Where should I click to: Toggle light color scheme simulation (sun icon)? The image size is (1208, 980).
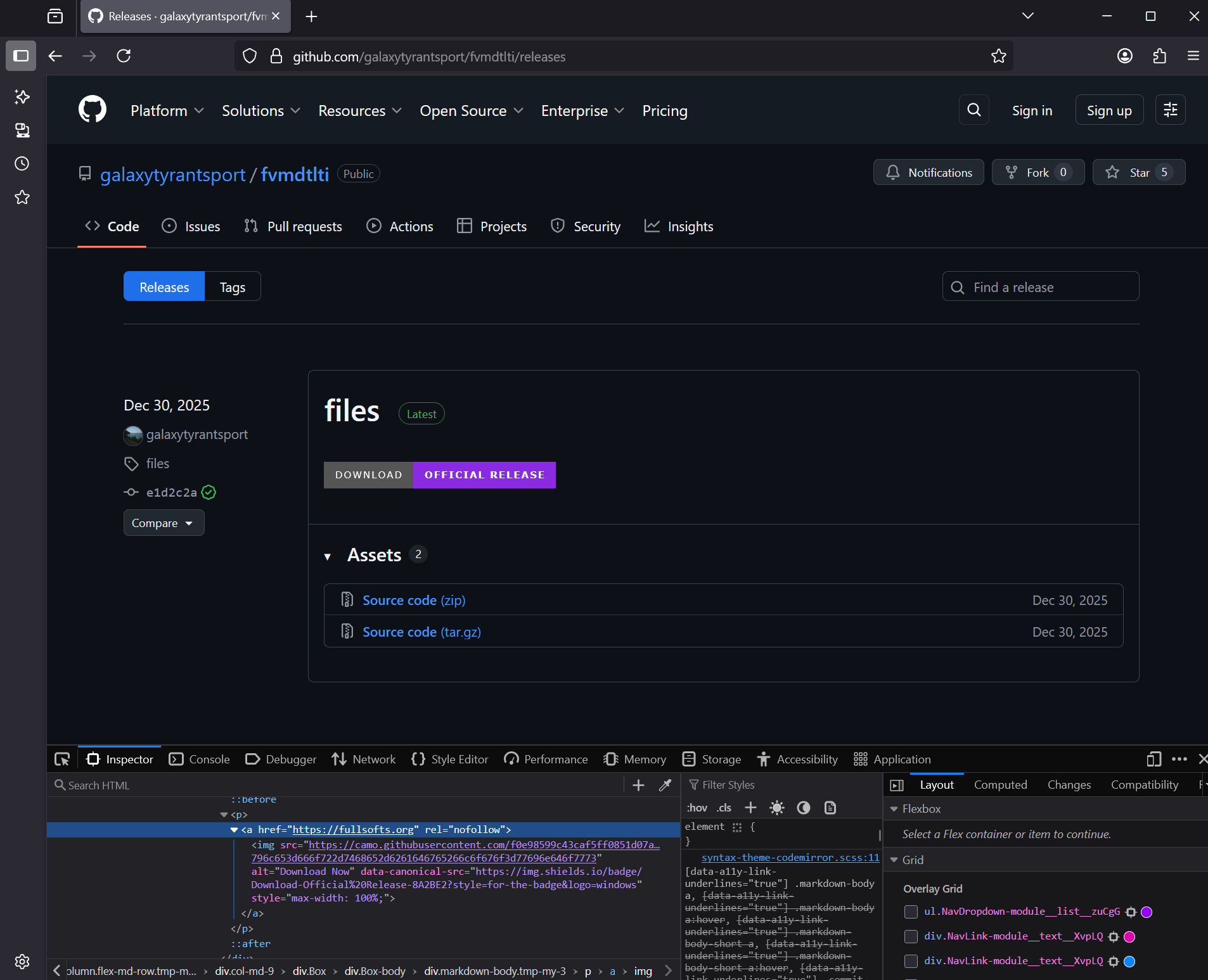776,808
